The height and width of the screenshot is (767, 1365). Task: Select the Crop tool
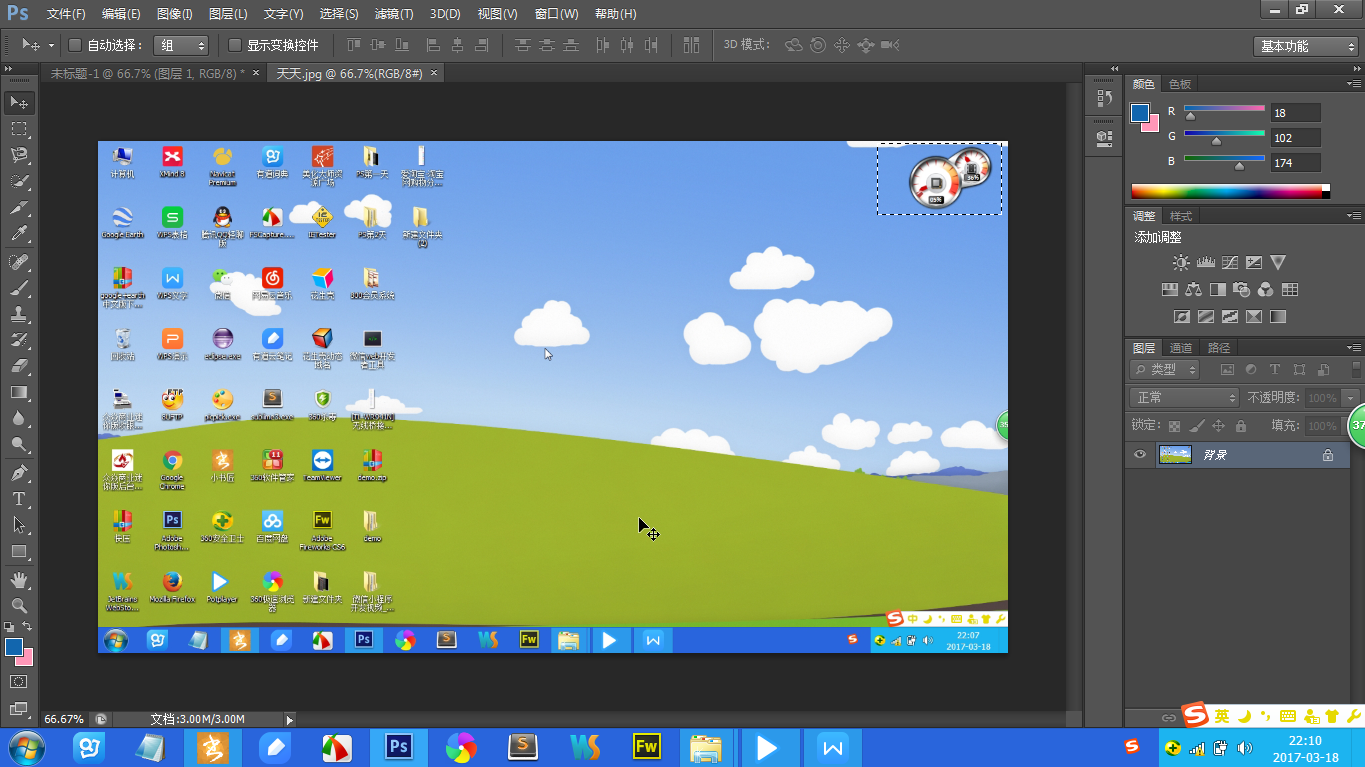[x=19, y=208]
